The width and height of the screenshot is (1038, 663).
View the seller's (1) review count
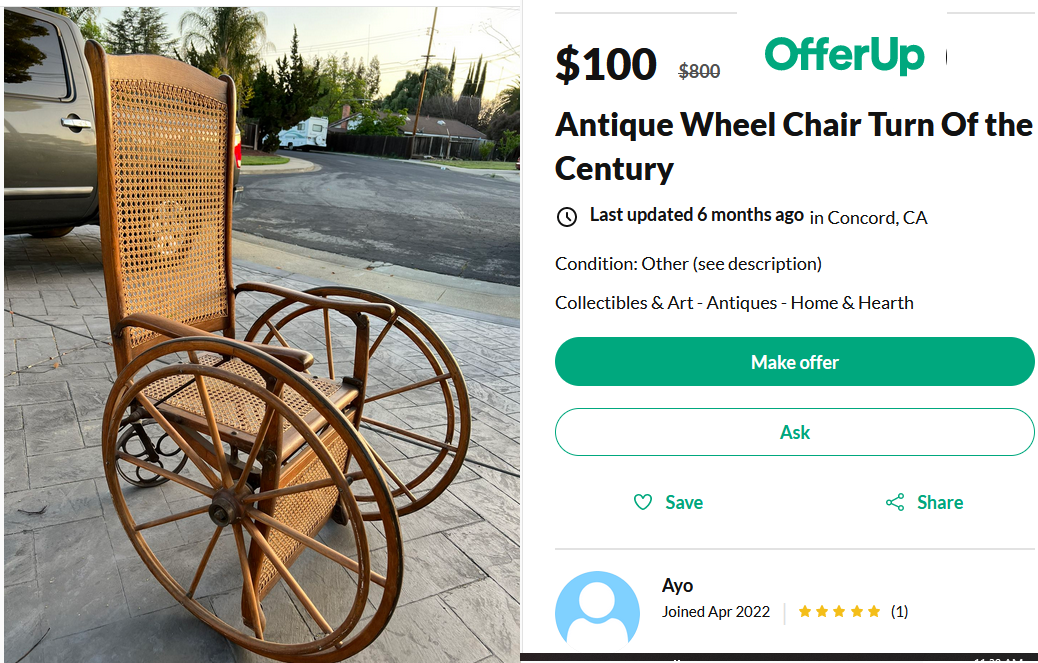(x=899, y=611)
